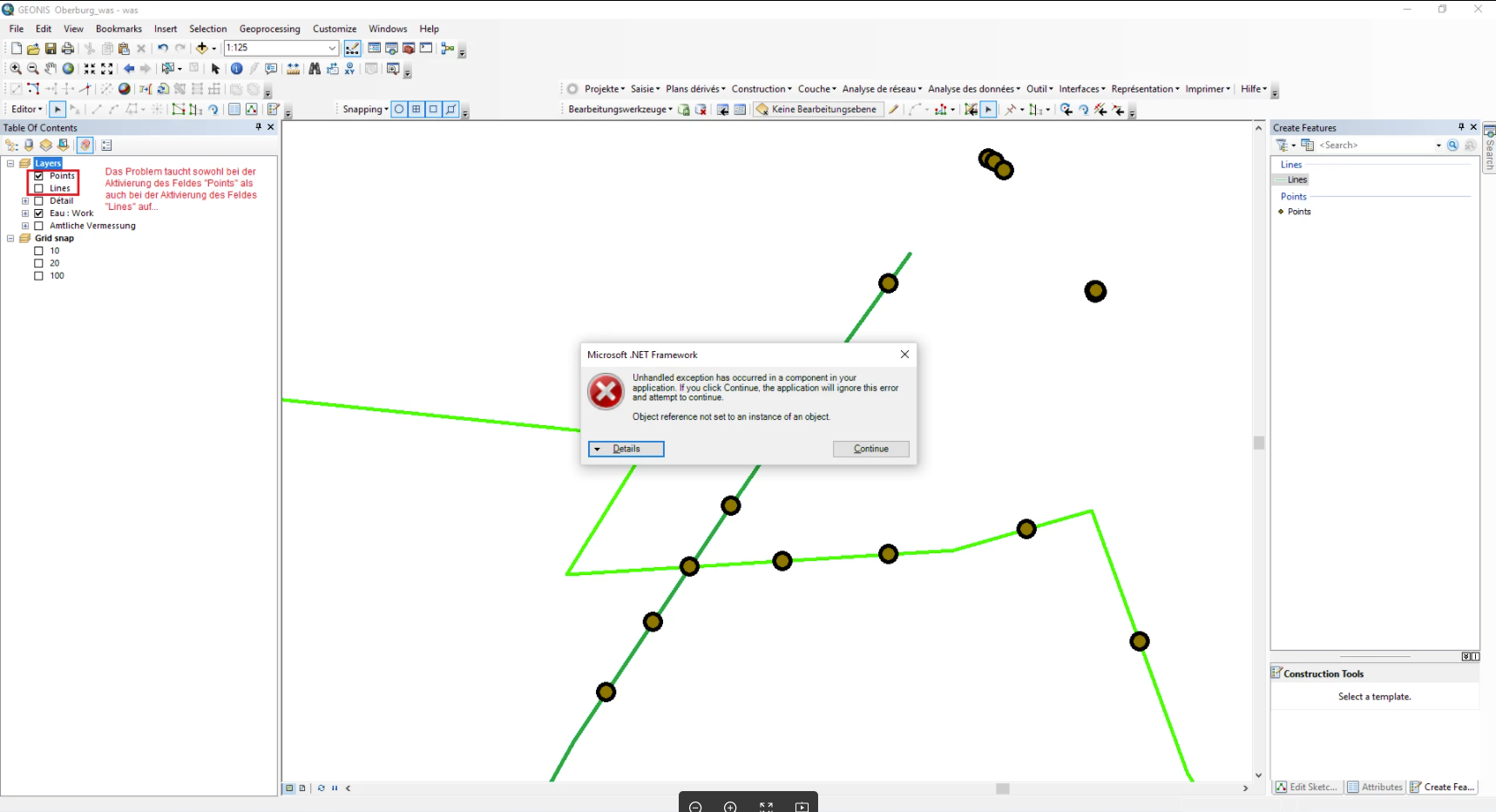Open the Customize menu
1496x812 pixels.
[335, 29]
